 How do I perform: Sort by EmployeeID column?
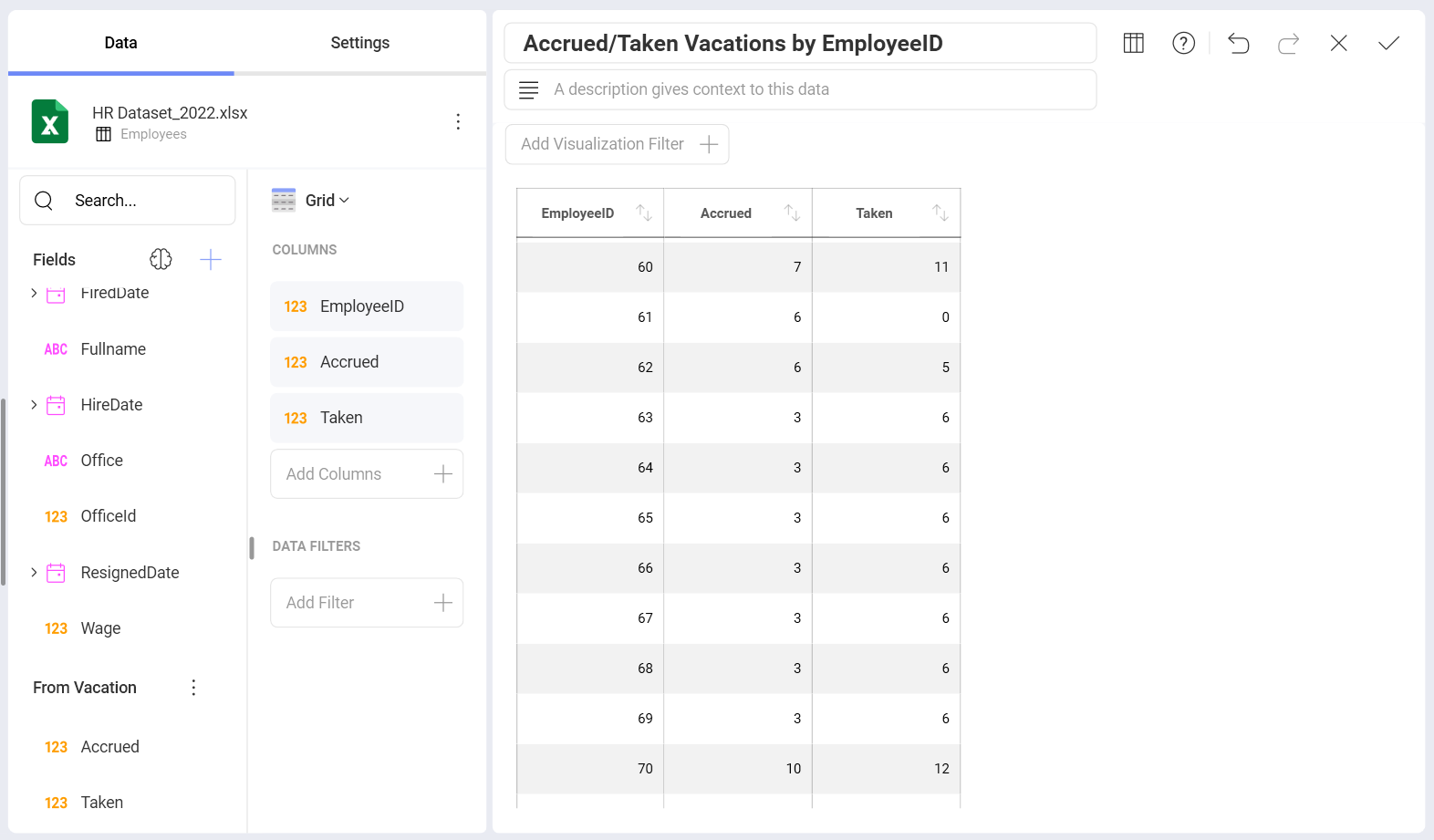pos(644,213)
